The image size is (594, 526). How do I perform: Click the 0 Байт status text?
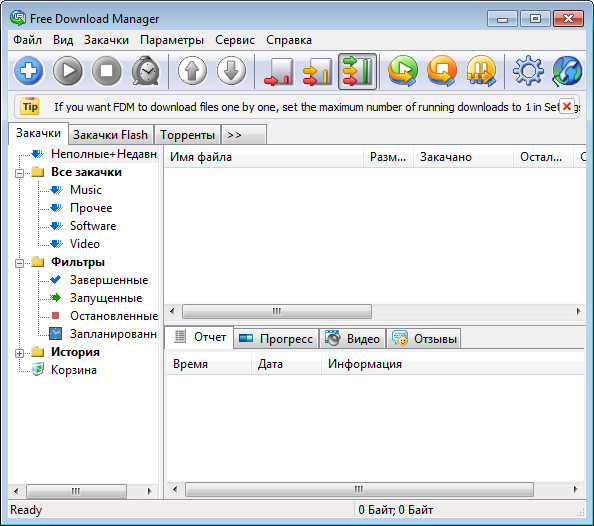pos(395,510)
